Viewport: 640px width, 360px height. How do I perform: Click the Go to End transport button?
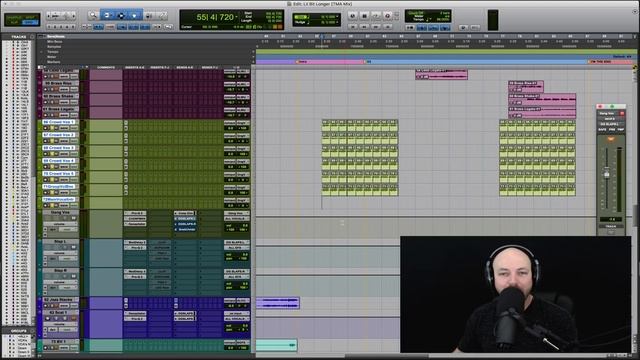pos(387,27)
